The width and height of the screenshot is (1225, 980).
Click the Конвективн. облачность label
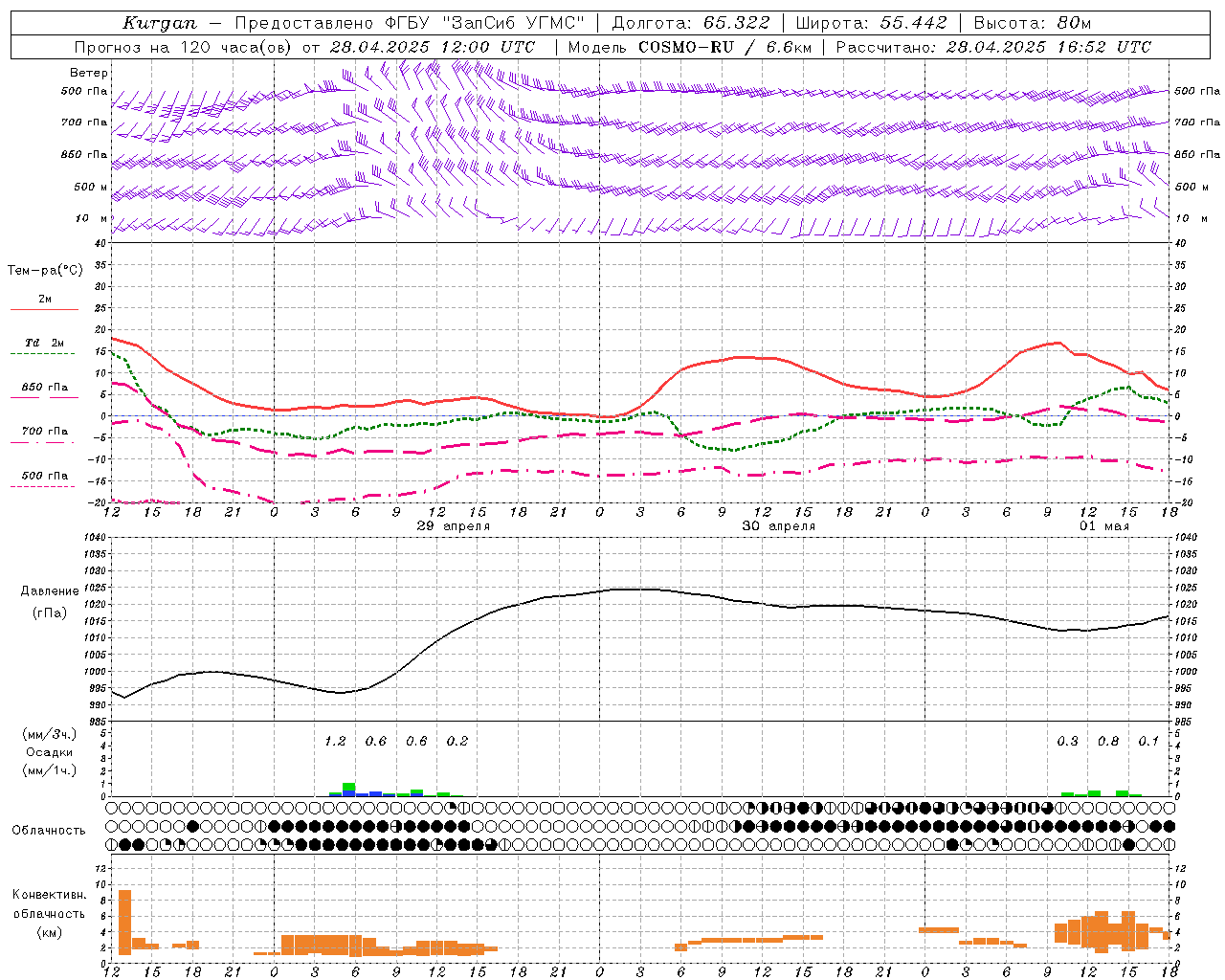click(49, 904)
